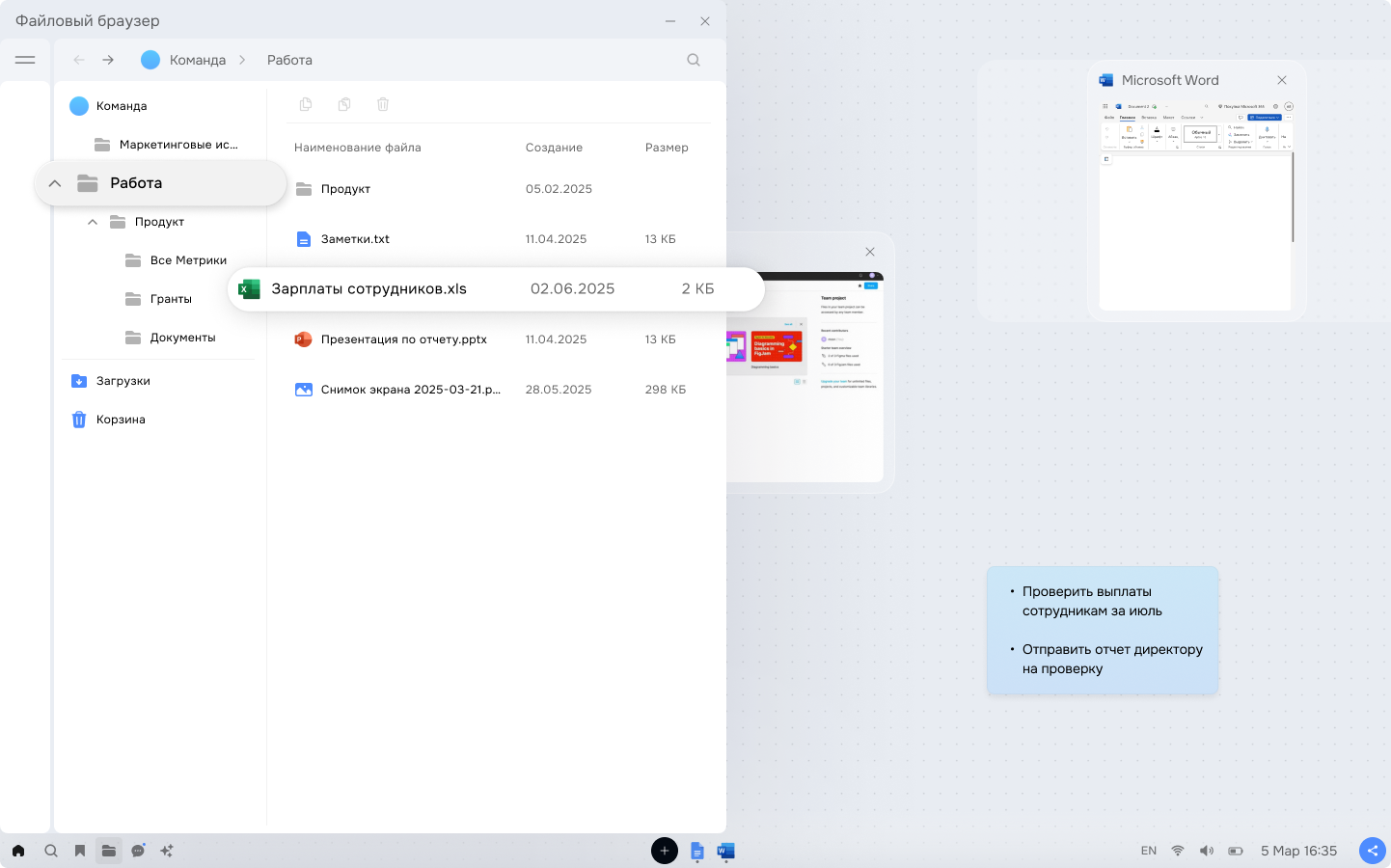Go back with the left arrow
Screen dimensions: 1391x868
(79, 60)
